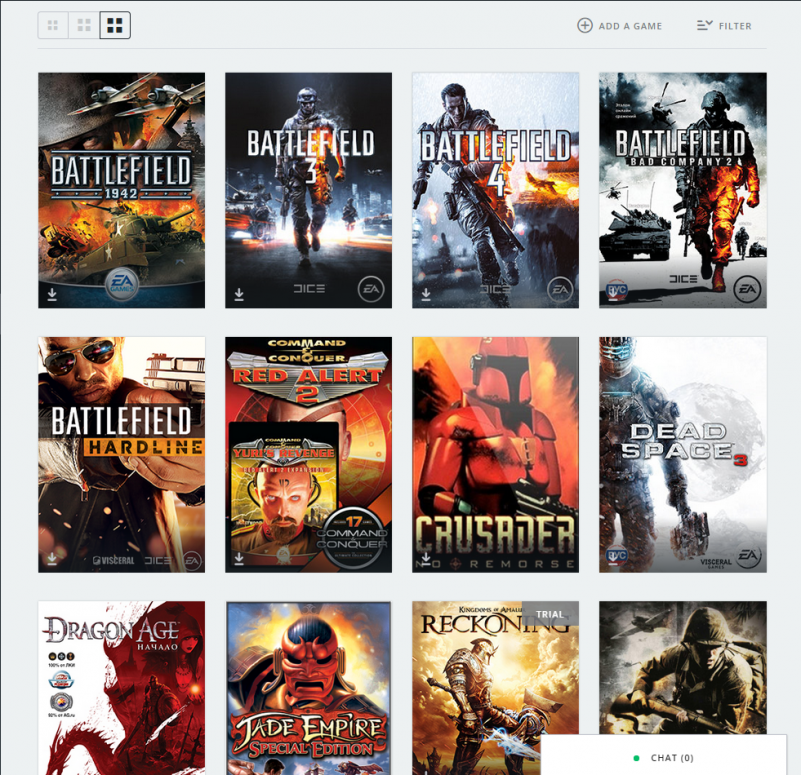This screenshot has height=775, width=801.
Task: Open Kingdoms of Amalur Reckoning trial tile
Action: coord(480,680)
